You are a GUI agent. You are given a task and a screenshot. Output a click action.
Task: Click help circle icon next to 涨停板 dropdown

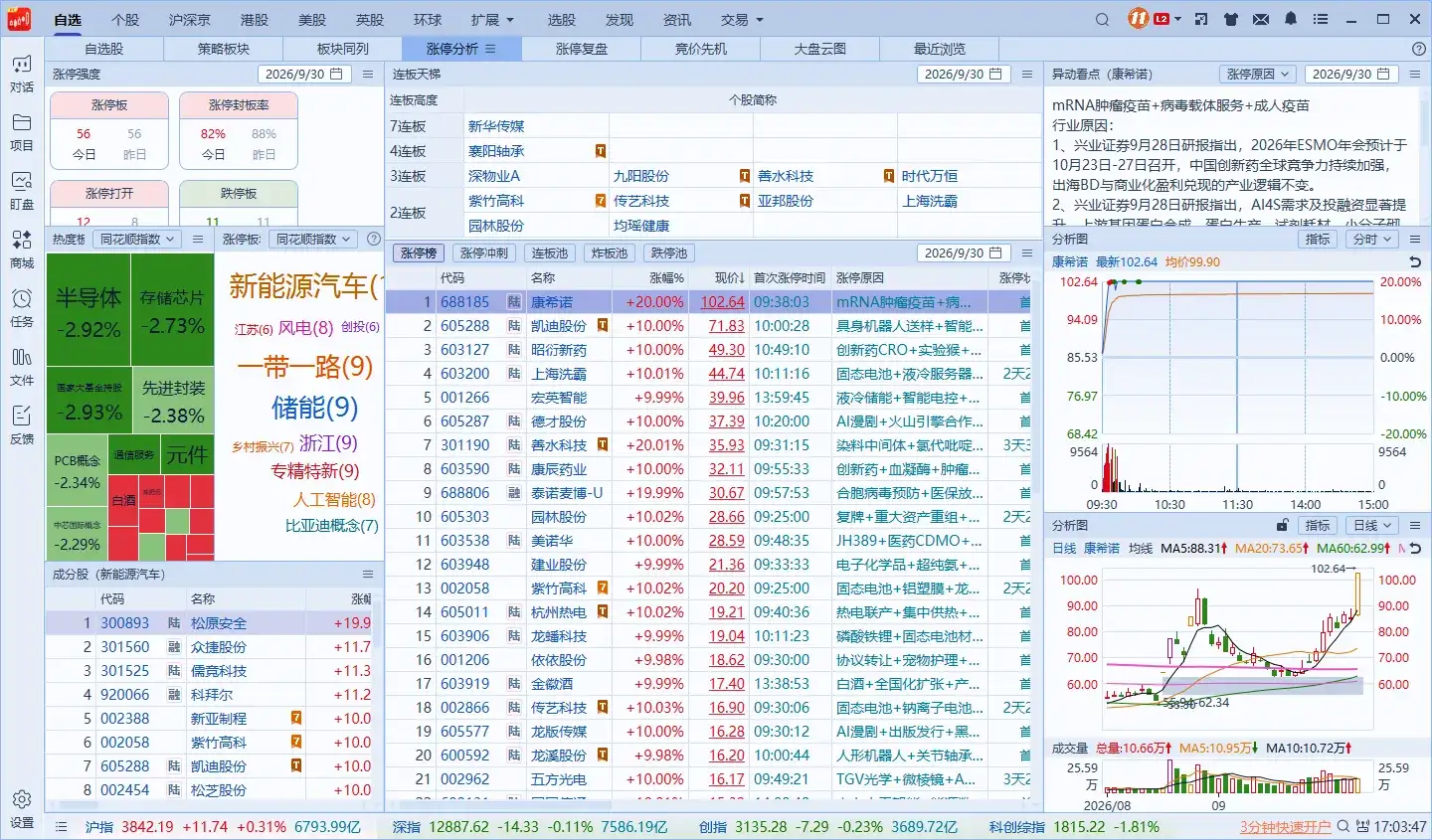pyautogui.click(x=374, y=239)
